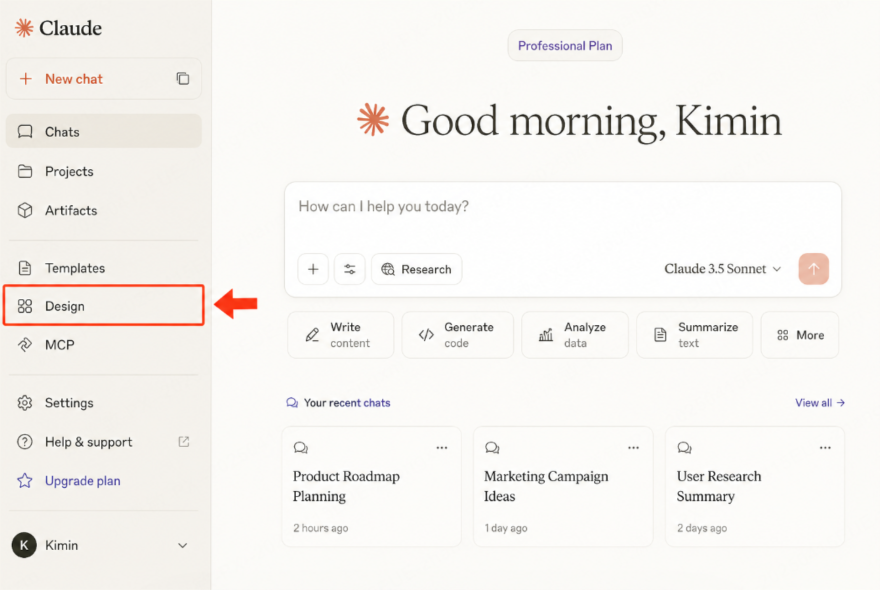
Task: Expand the Kimin account menu chevron
Action: tap(182, 545)
